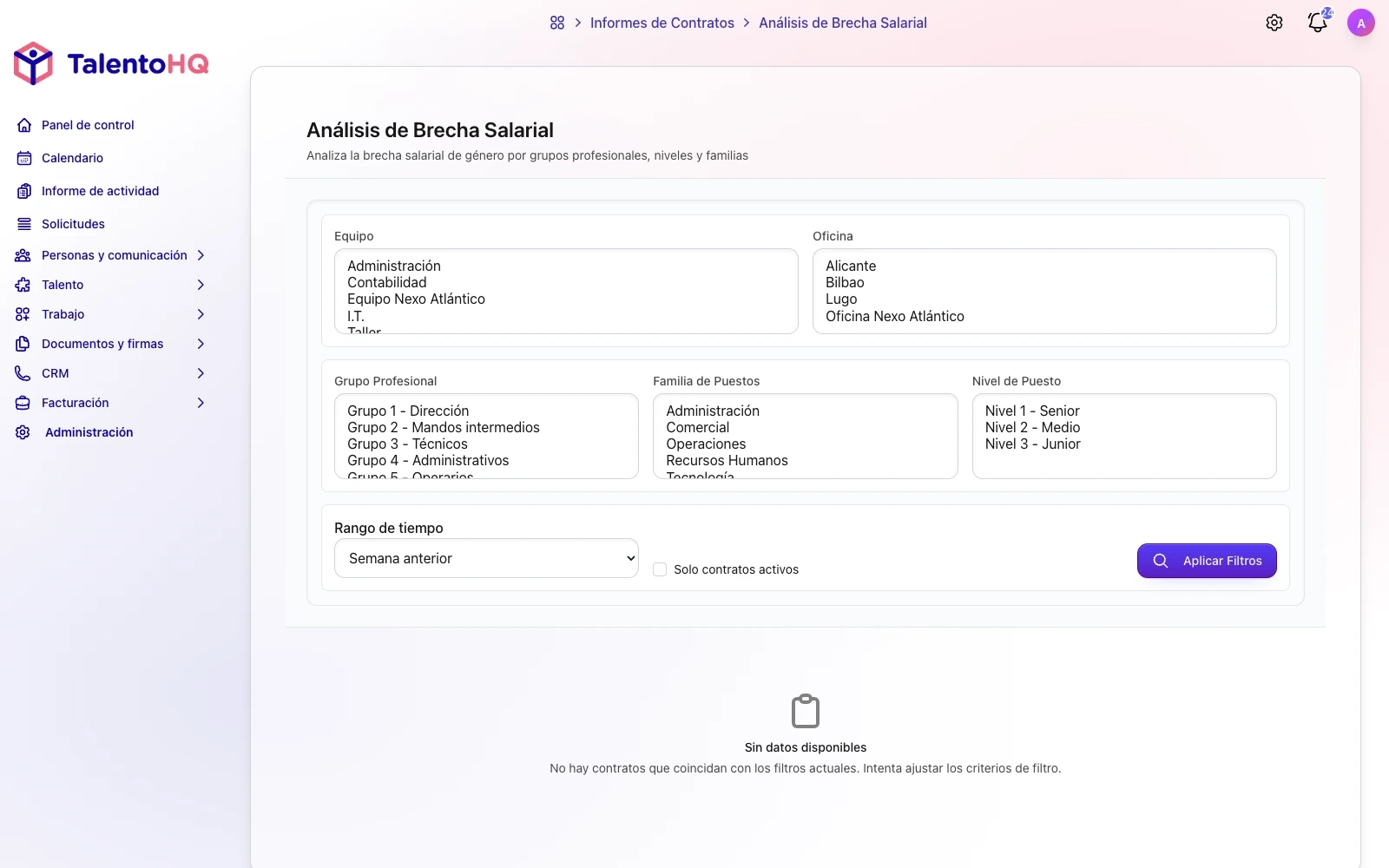Click the Trabajo sidebar icon
Viewport: 1389px width, 868px height.
(x=23, y=314)
